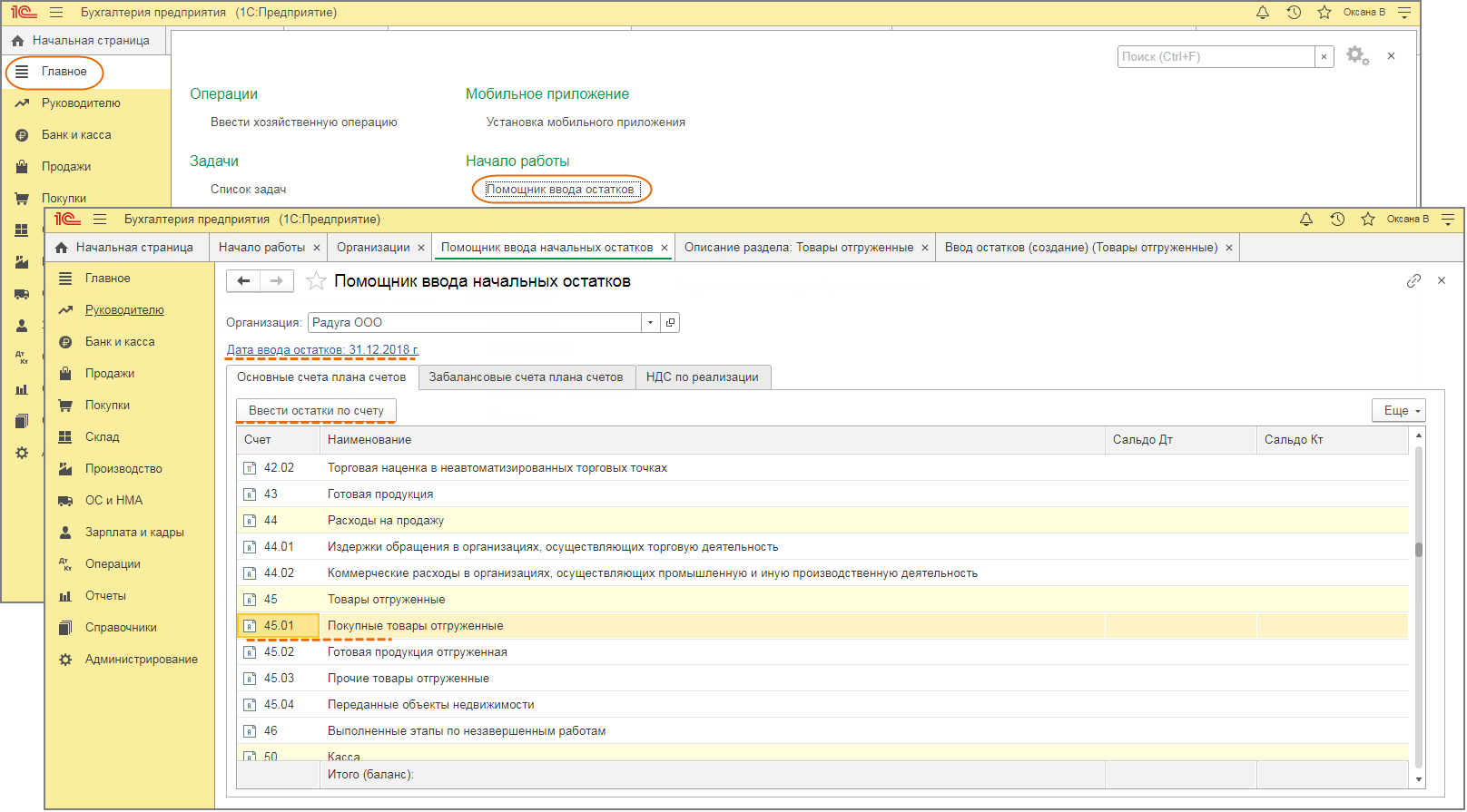
Task: Switch to Начальная страница tab in the front window
Action: click(125, 248)
